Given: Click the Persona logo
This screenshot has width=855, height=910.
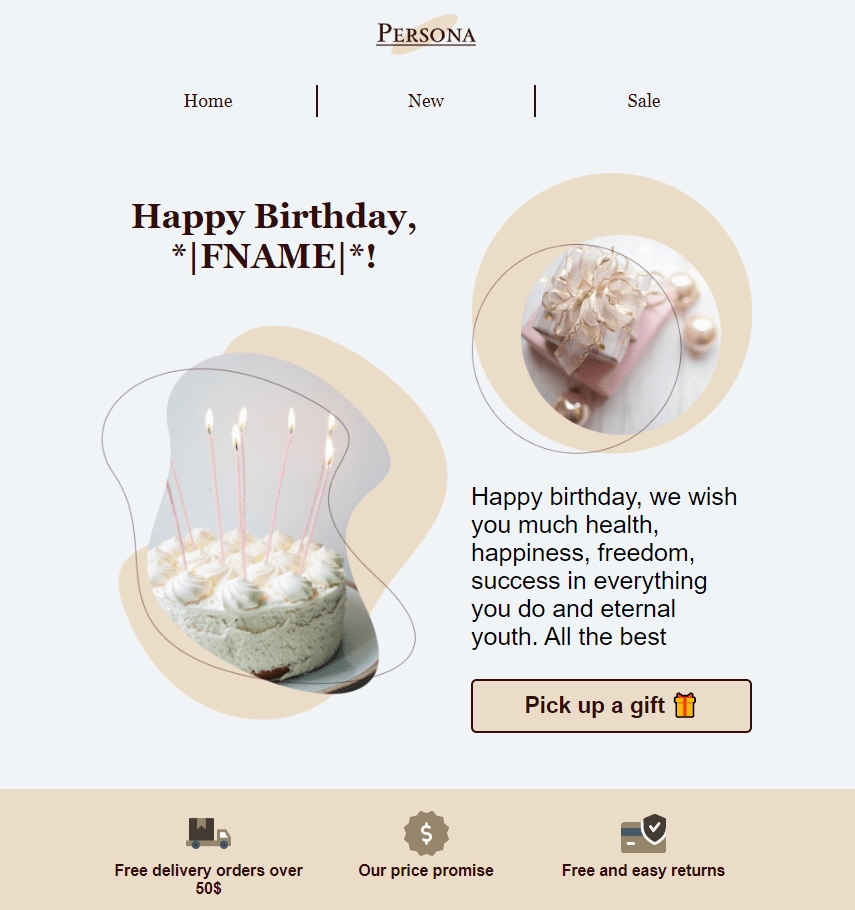Looking at the screenshot, I should tap(426, 34).
